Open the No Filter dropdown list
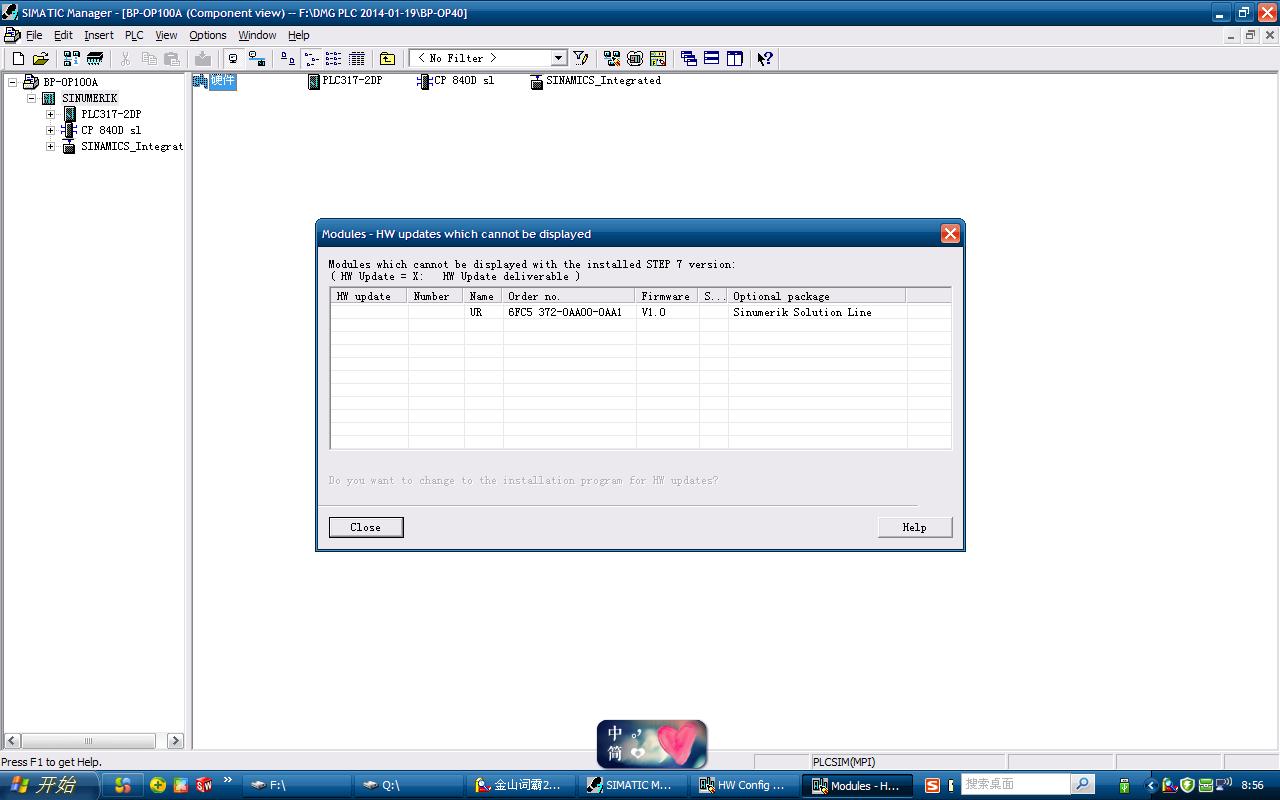Viewport: 1280px width, 800px height. click(559, 58)
